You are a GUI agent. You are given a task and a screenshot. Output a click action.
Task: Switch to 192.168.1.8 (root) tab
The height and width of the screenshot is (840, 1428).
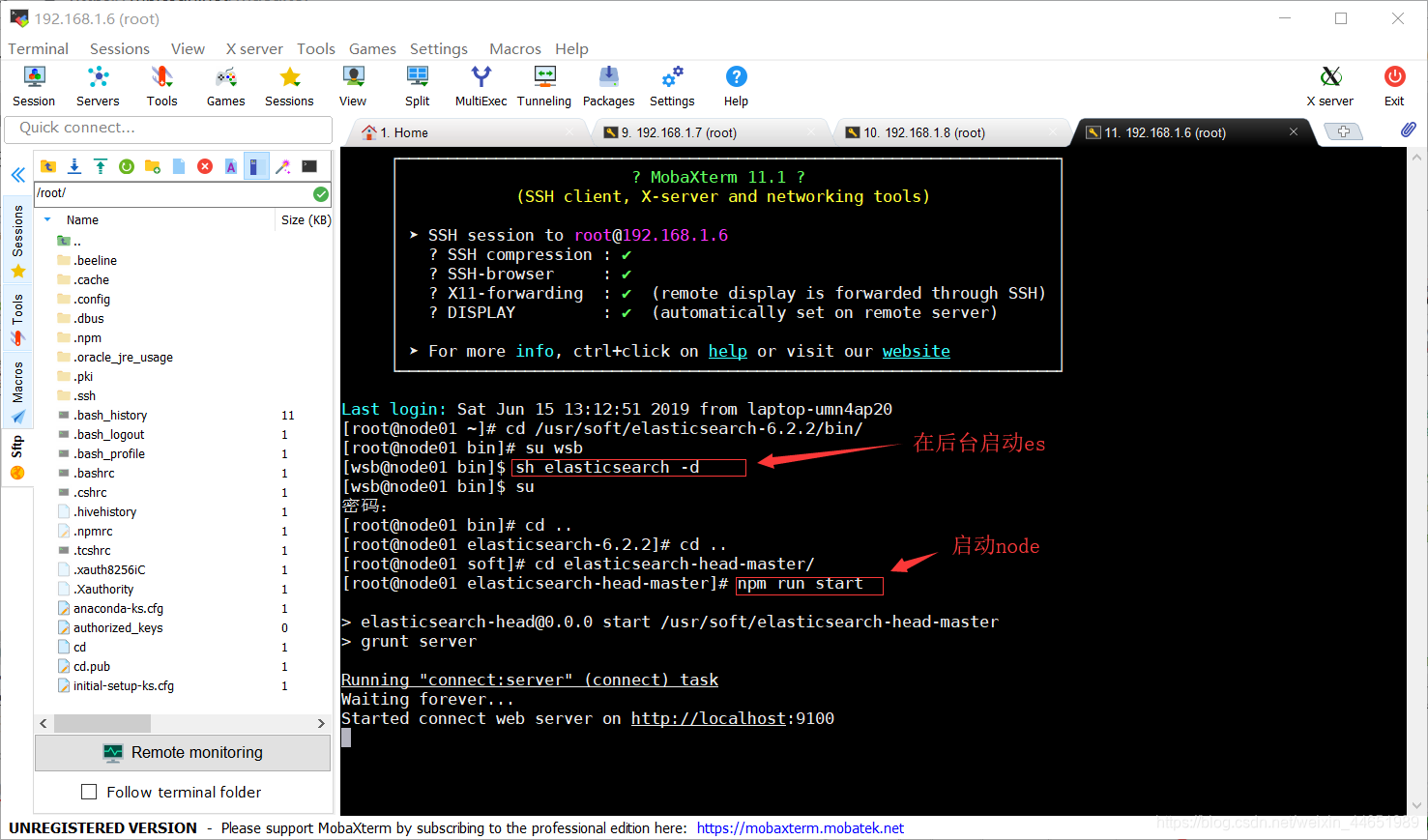[x=923, y=132]
